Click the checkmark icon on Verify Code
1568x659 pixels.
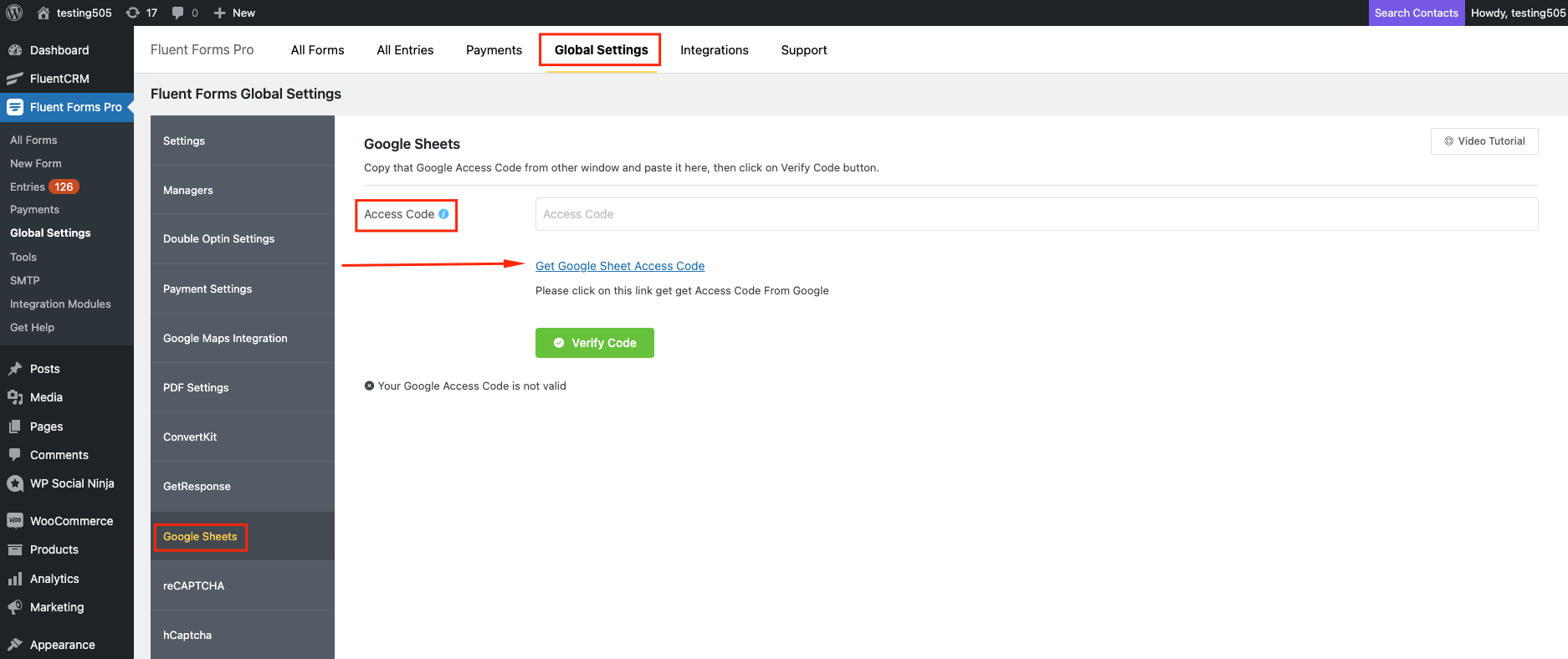point(559,343)
